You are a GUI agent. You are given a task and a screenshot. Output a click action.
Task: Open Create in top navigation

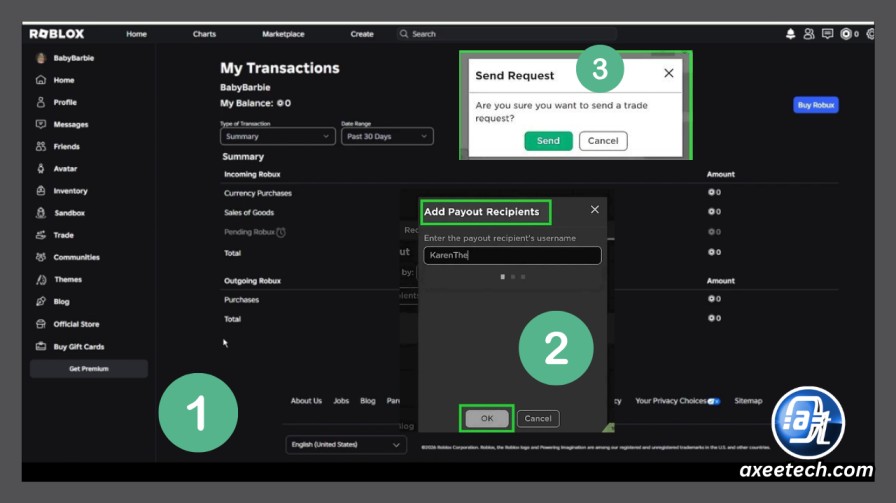362,34
